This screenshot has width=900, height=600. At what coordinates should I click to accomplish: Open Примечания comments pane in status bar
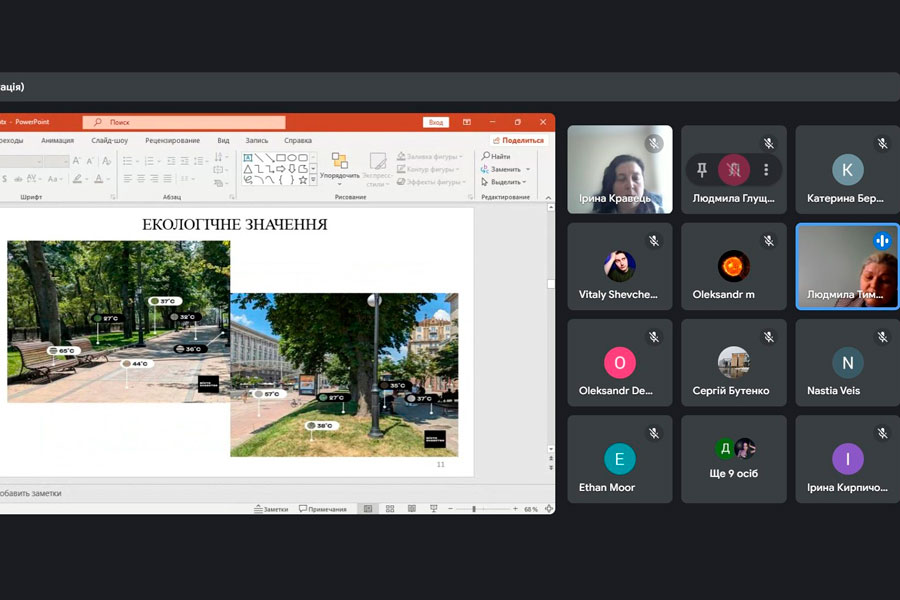point(322,509)
